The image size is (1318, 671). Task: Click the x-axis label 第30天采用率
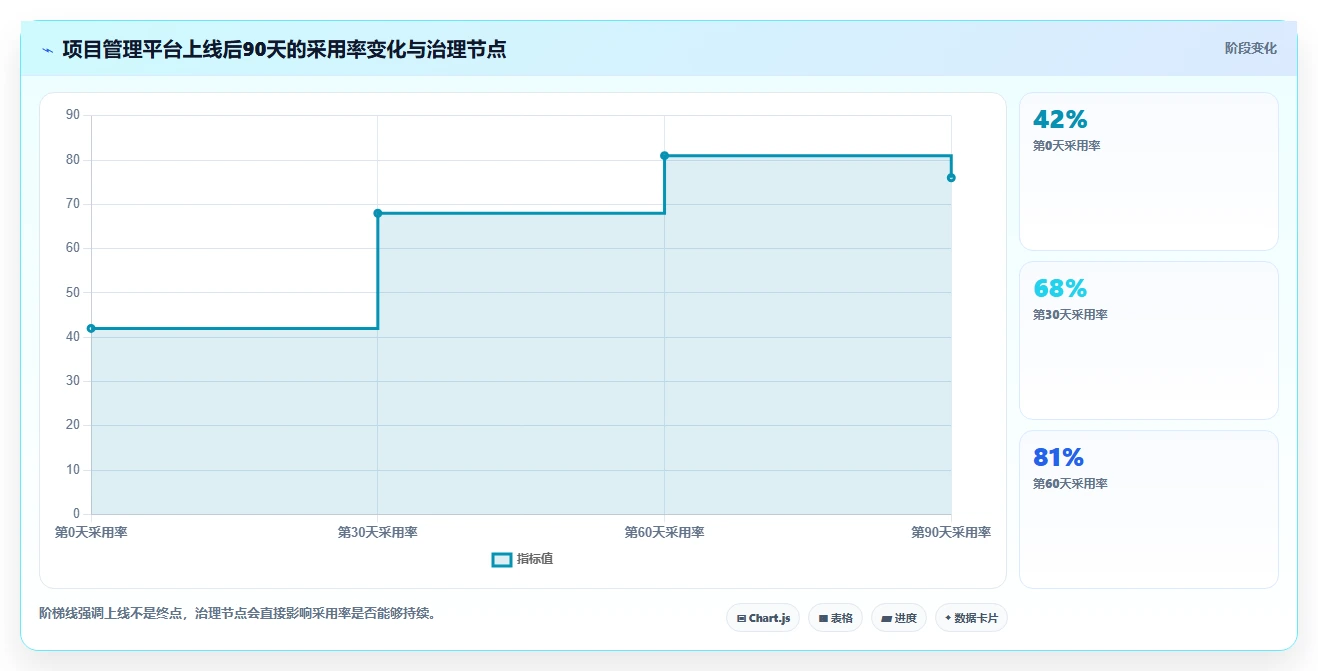point(378,532)
